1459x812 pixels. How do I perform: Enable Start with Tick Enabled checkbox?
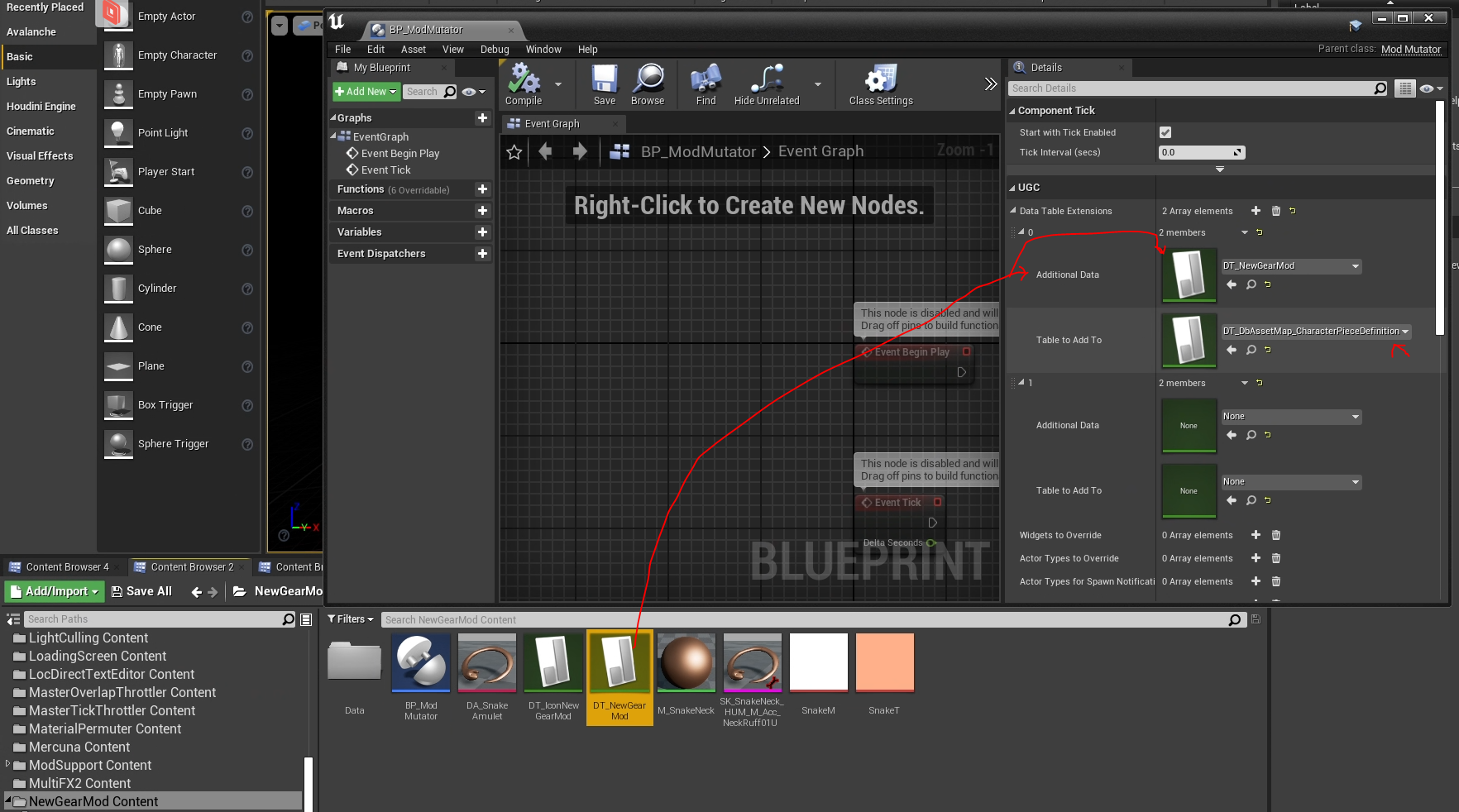point(1165,132)
